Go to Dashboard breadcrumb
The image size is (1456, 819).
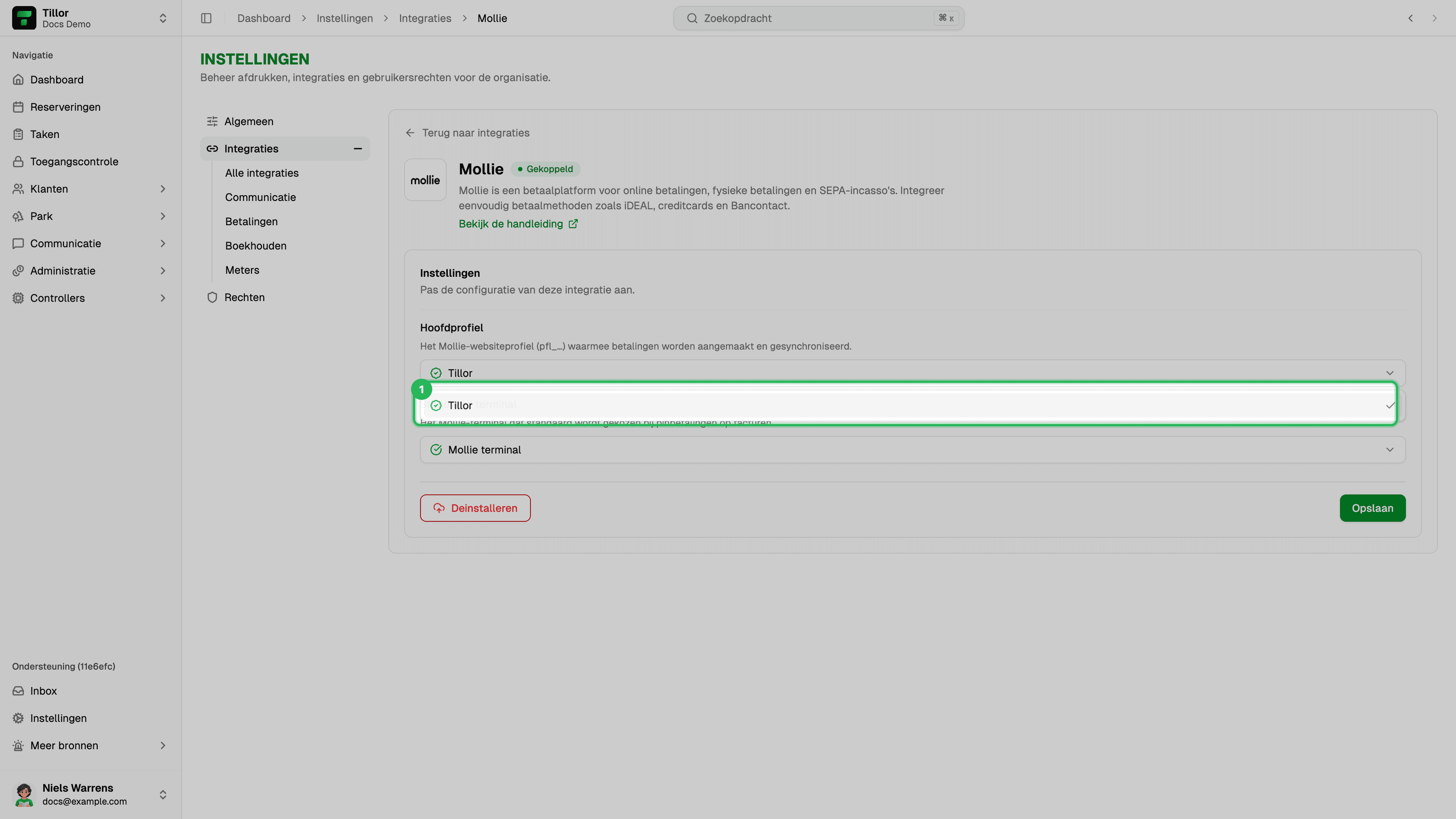point(264,18)
